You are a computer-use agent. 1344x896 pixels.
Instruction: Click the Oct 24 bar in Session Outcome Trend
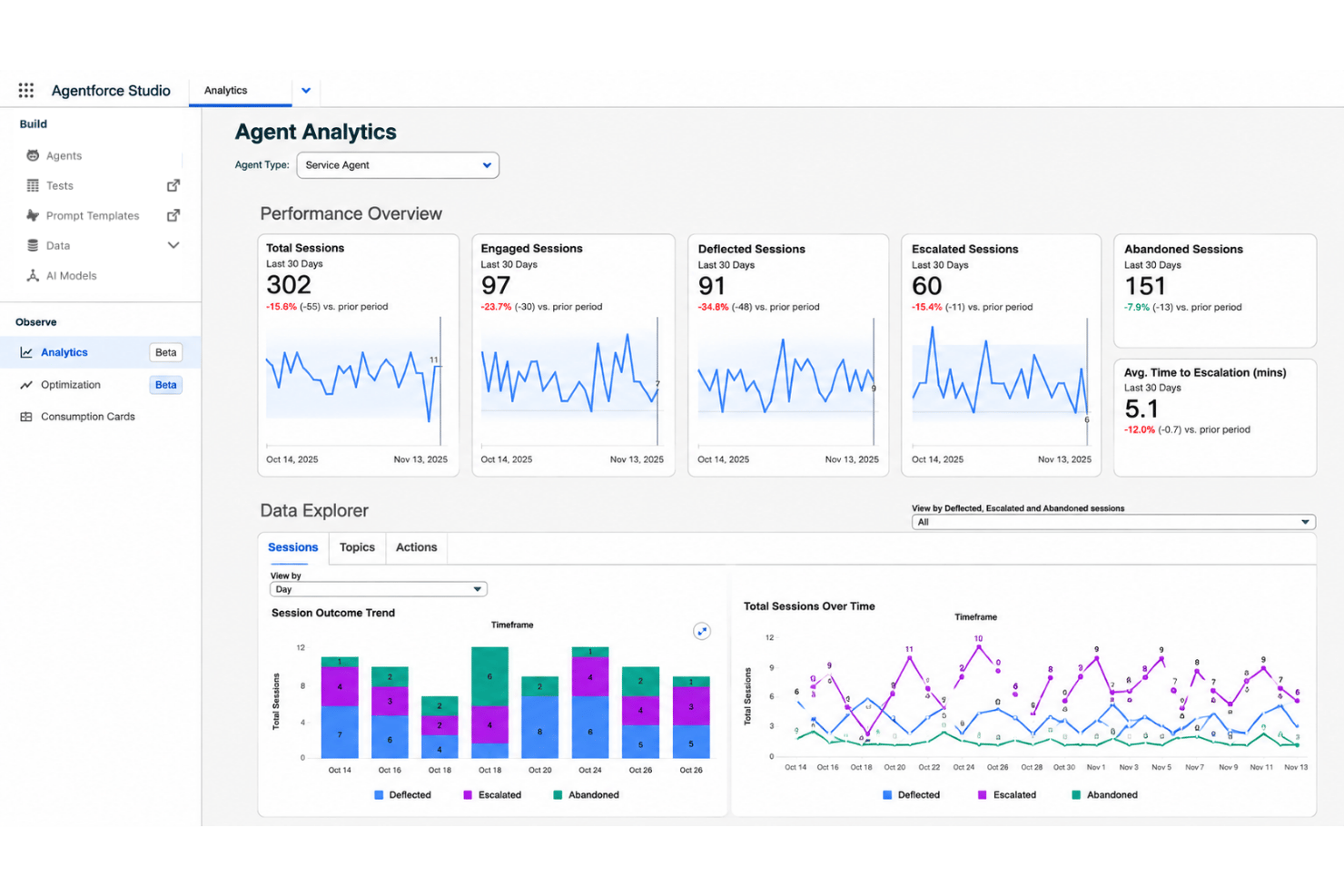coord(590,703)
